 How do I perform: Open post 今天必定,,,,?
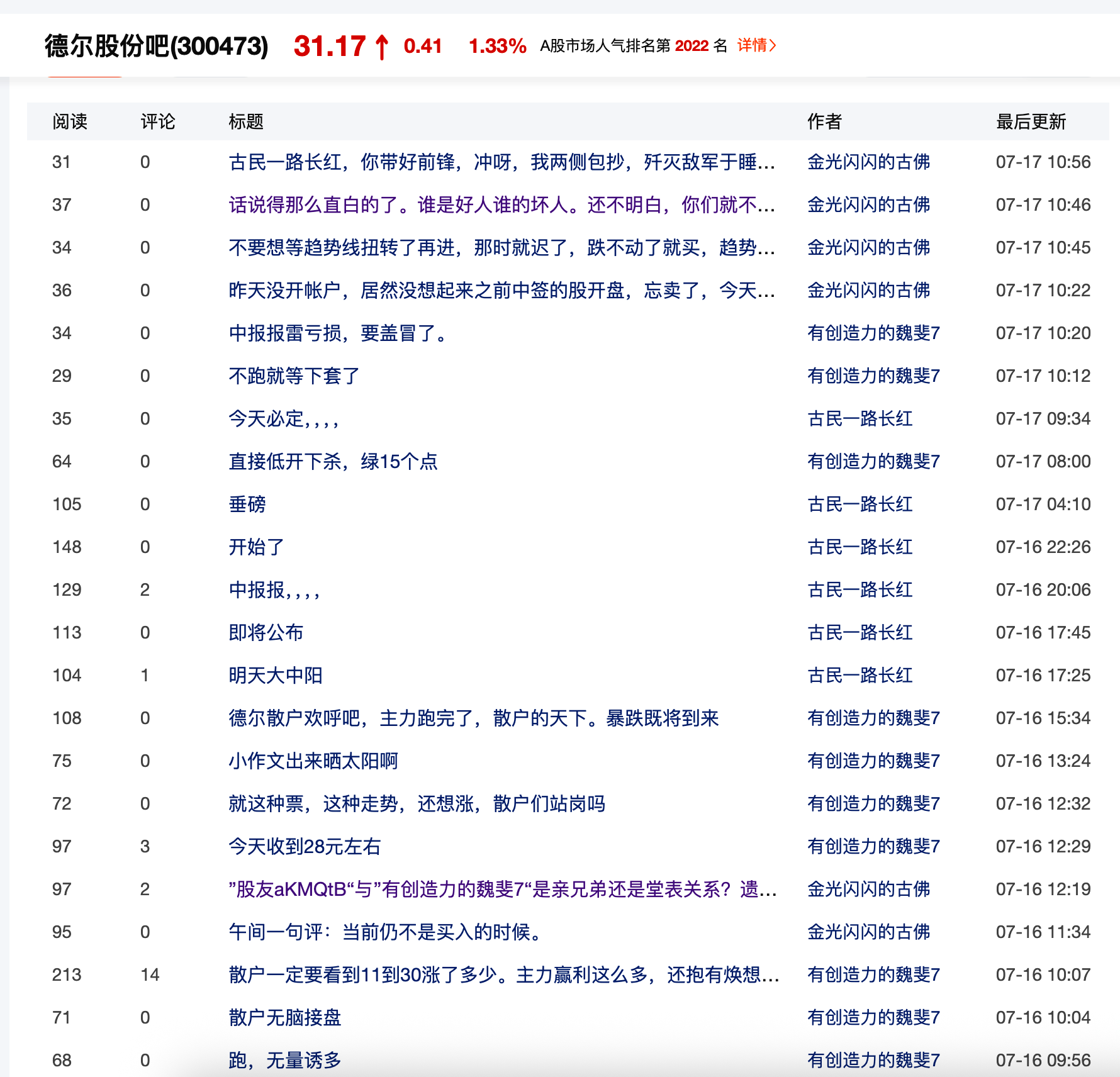(x=284, y=419)
